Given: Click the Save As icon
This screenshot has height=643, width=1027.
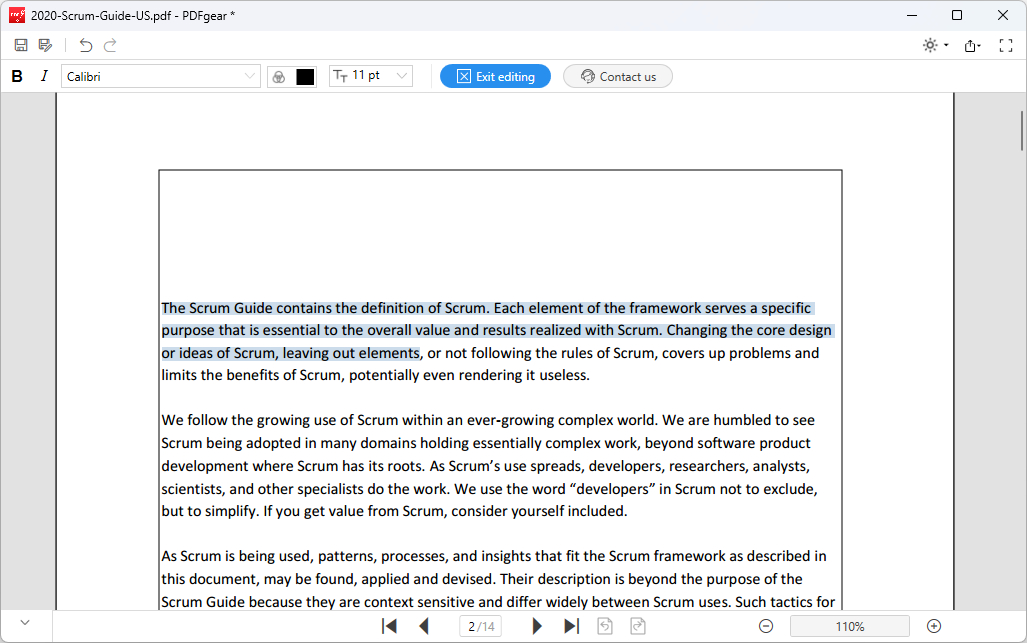Looking at the screenshot, I should point(45,45).
